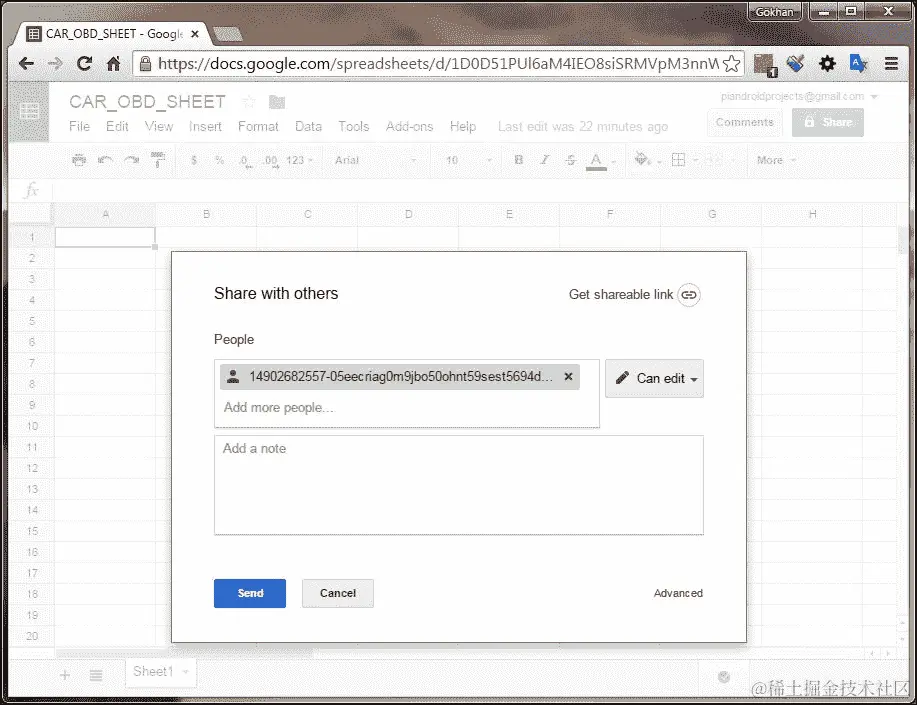917x705 pixels.
Task: Open the Add-ons menu
Action: coord(409,126)
